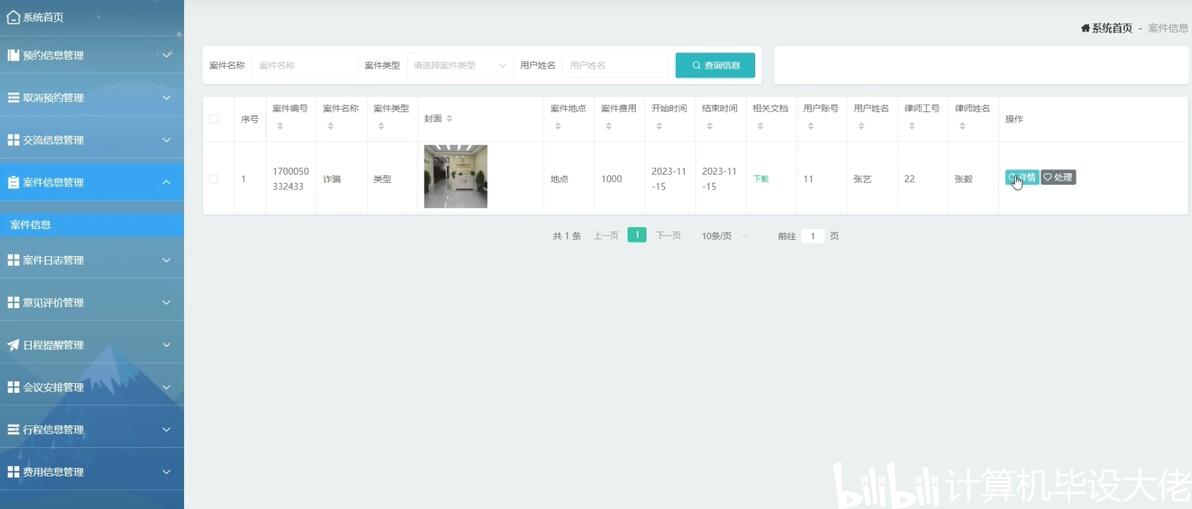
Task: Click the 查询信息 search button
Action: [715, 65]
